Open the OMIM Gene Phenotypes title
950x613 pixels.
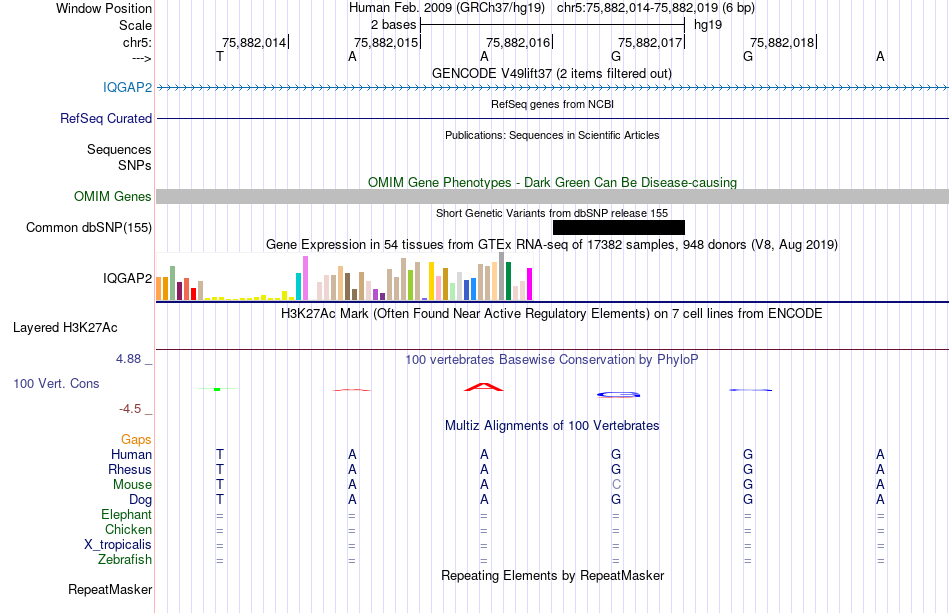552,182
